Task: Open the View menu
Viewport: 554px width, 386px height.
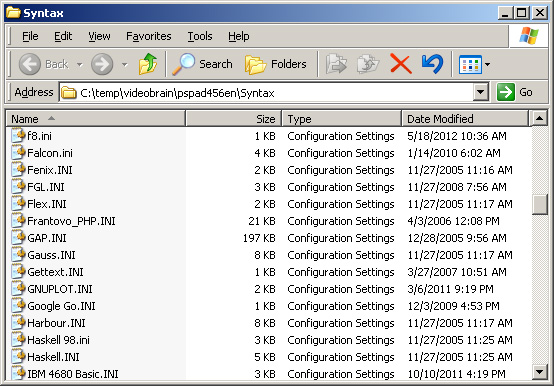Action: [x=99, y=36]
